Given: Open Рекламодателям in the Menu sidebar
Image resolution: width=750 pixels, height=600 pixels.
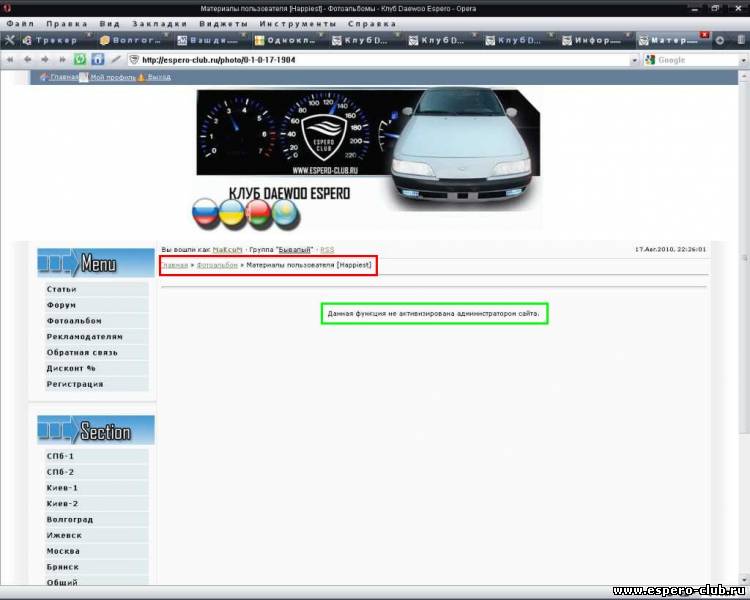Looking at the screenshot, I should coord(97,336).
